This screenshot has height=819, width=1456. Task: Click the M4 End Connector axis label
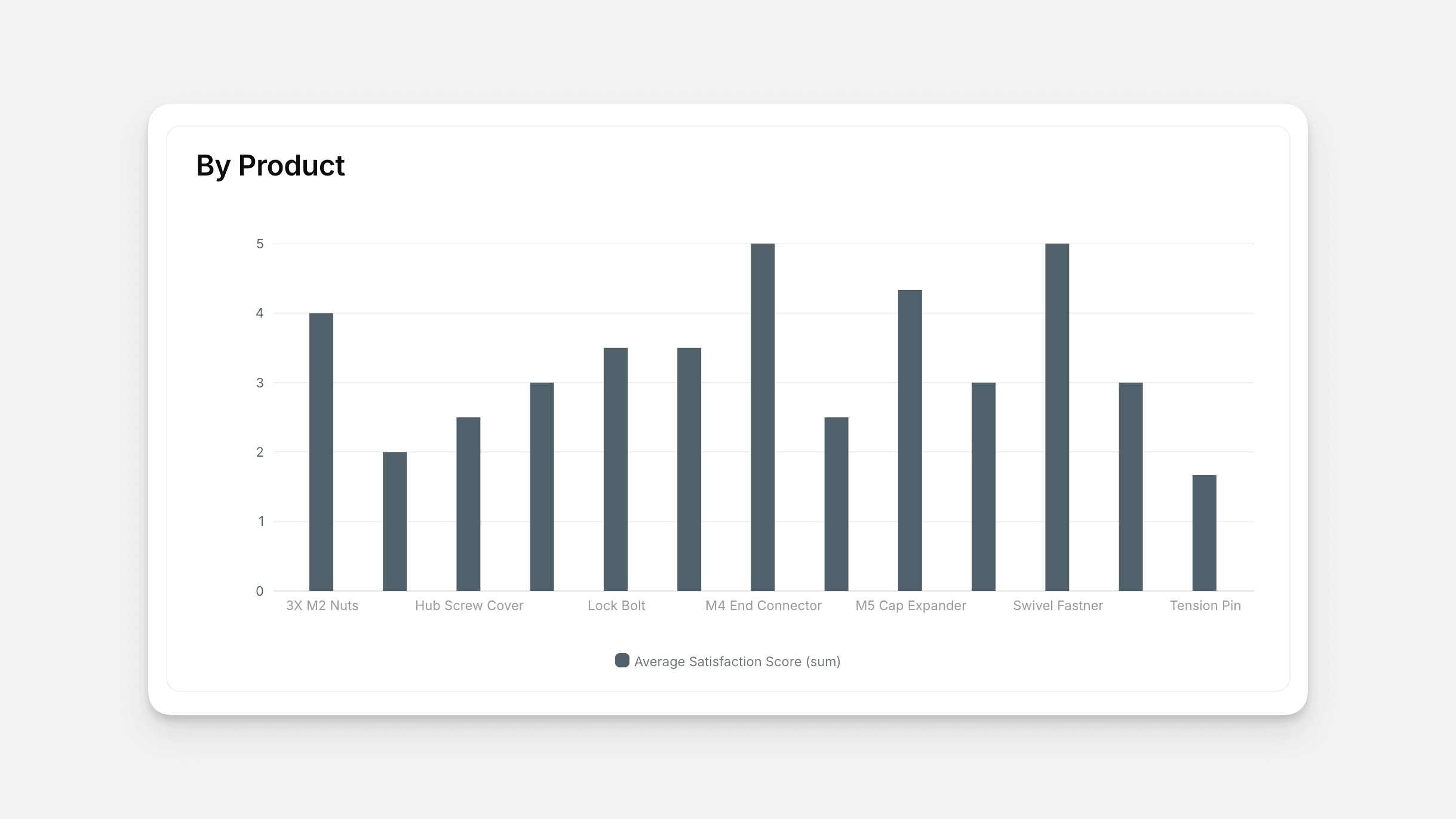[x=763, y=605]
